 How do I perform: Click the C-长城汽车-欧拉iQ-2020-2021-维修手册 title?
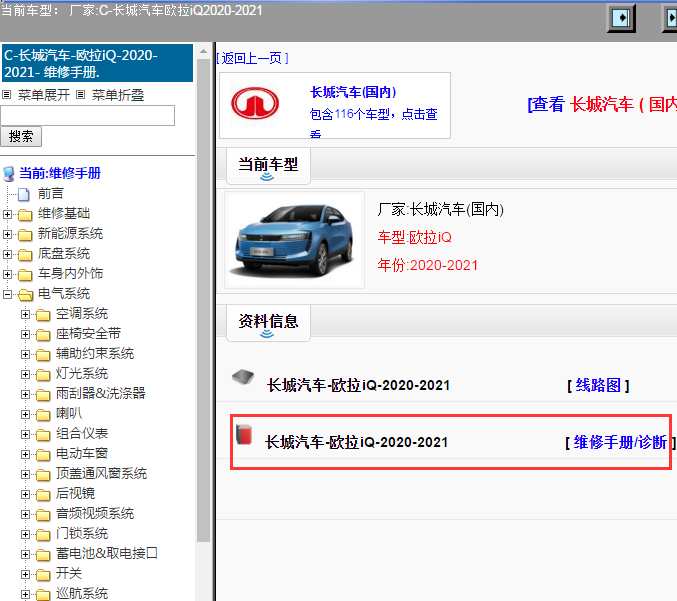97,63
